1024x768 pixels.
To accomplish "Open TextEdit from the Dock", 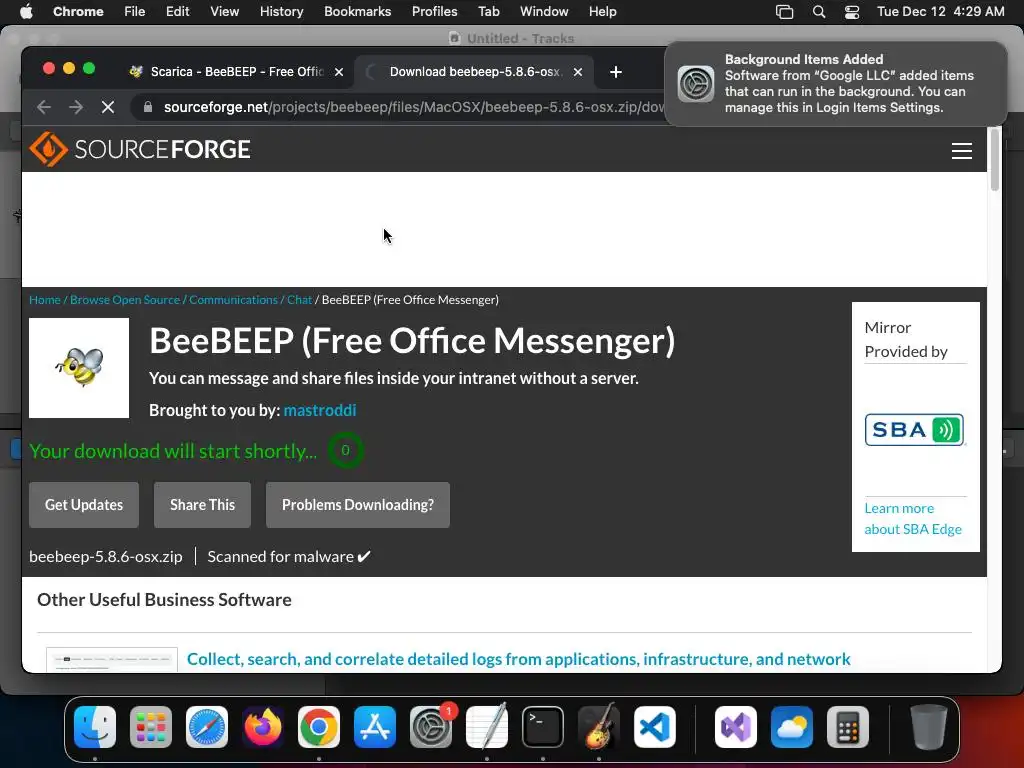I will pyautogui.click(x=487, y=727).
